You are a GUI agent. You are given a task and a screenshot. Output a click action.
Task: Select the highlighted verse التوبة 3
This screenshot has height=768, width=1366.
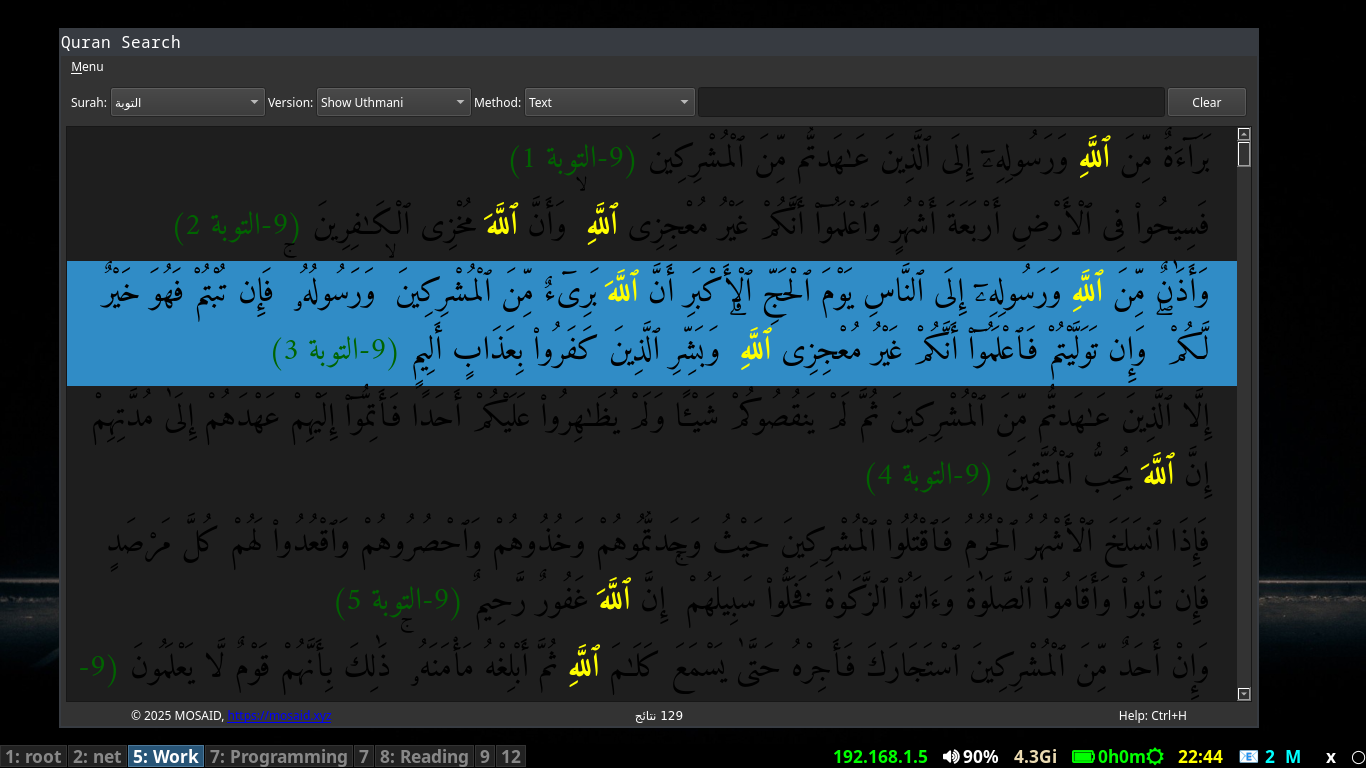[650, 323]
